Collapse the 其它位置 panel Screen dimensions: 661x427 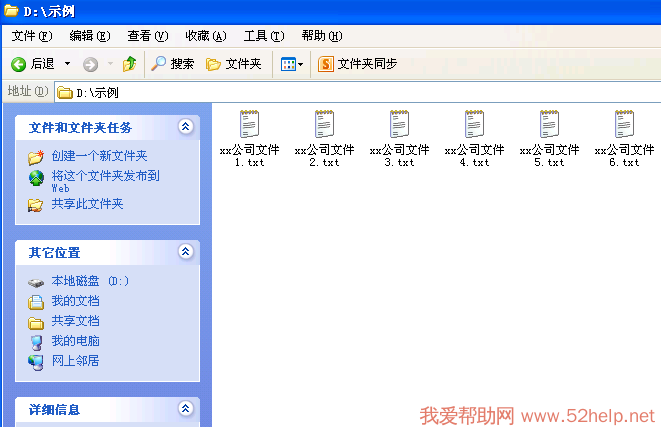(x=184, y=252)
